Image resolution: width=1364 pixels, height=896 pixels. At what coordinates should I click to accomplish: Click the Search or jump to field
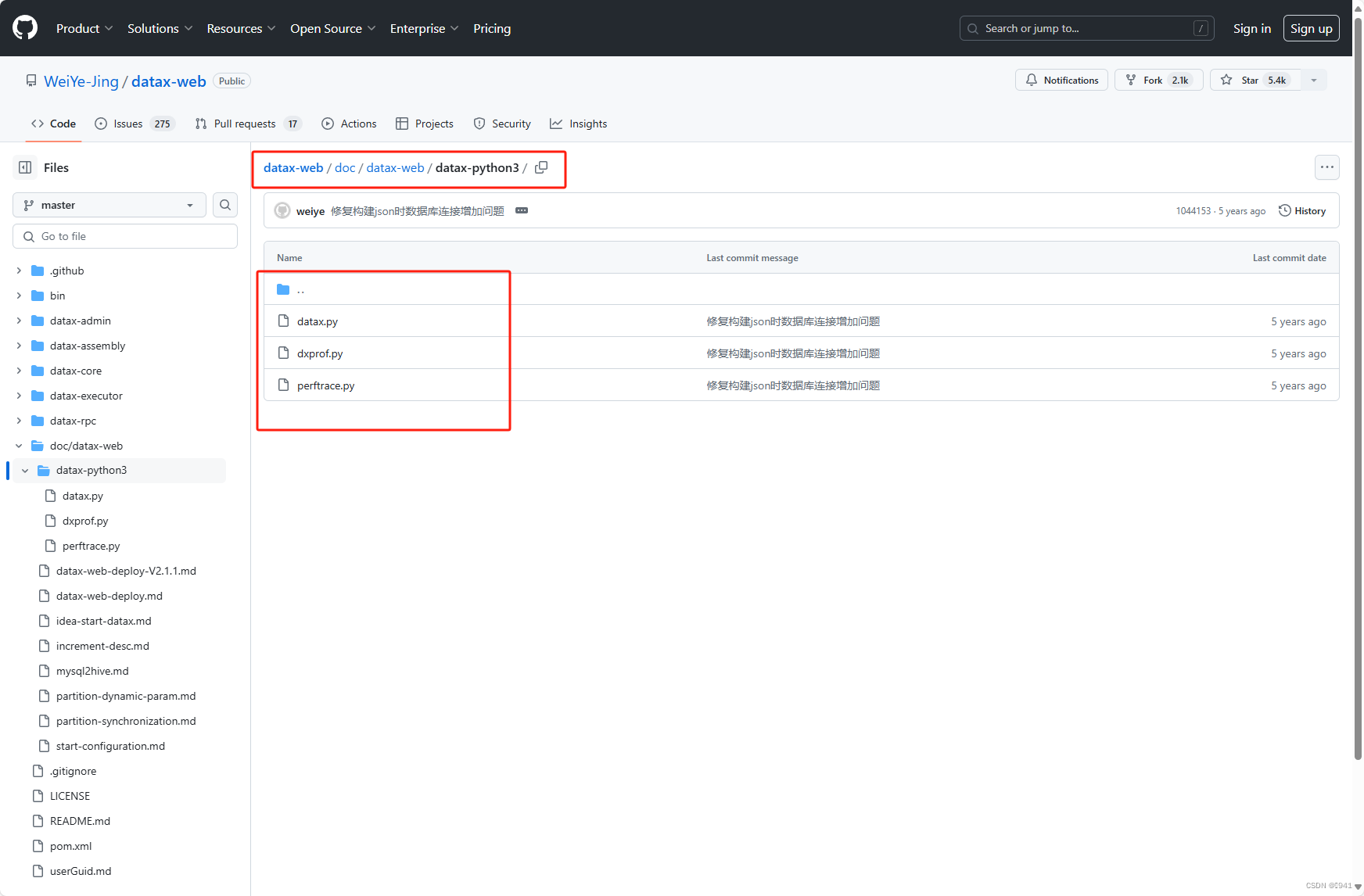[x=1087, y=28]
